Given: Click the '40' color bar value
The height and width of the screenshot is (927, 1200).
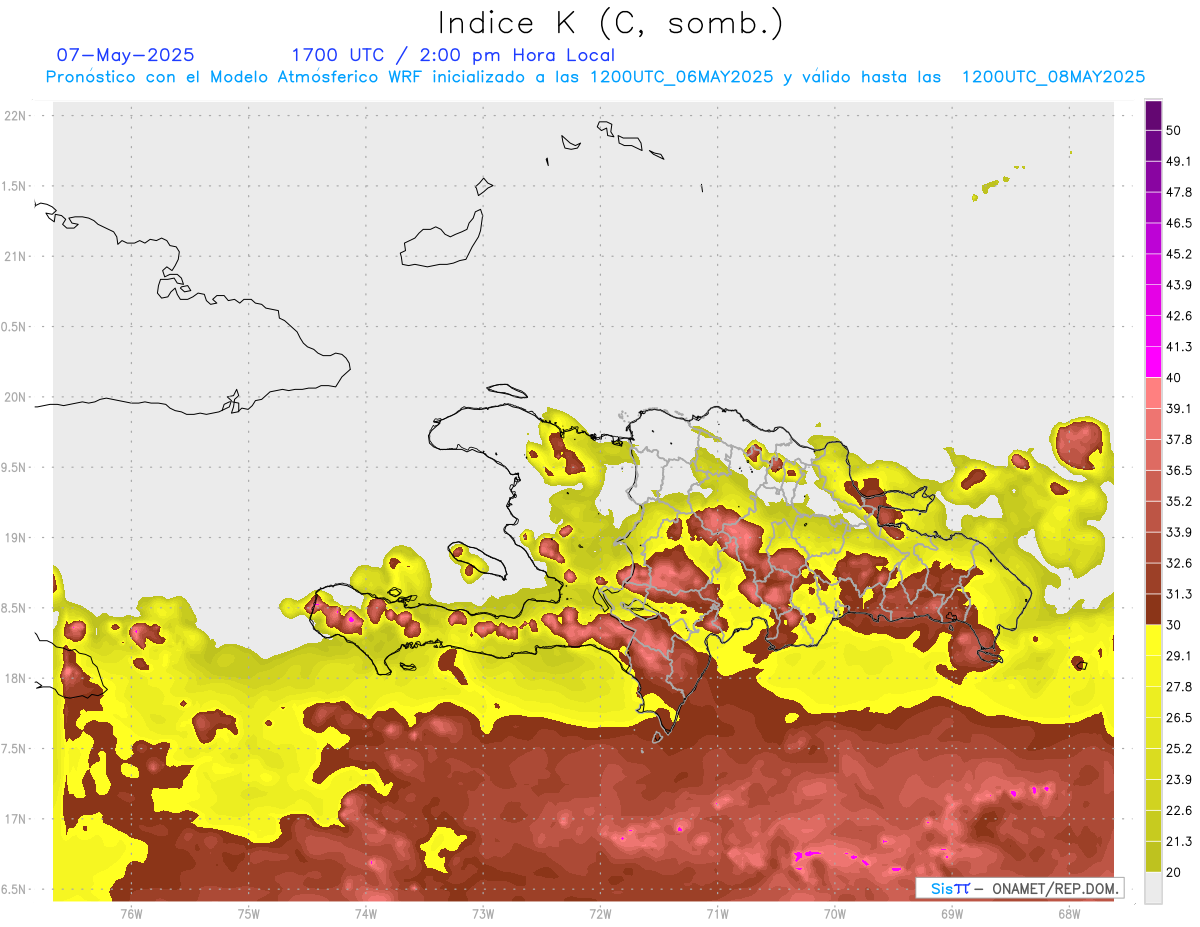Looking at the screenshot, I should coord(1174,378).
